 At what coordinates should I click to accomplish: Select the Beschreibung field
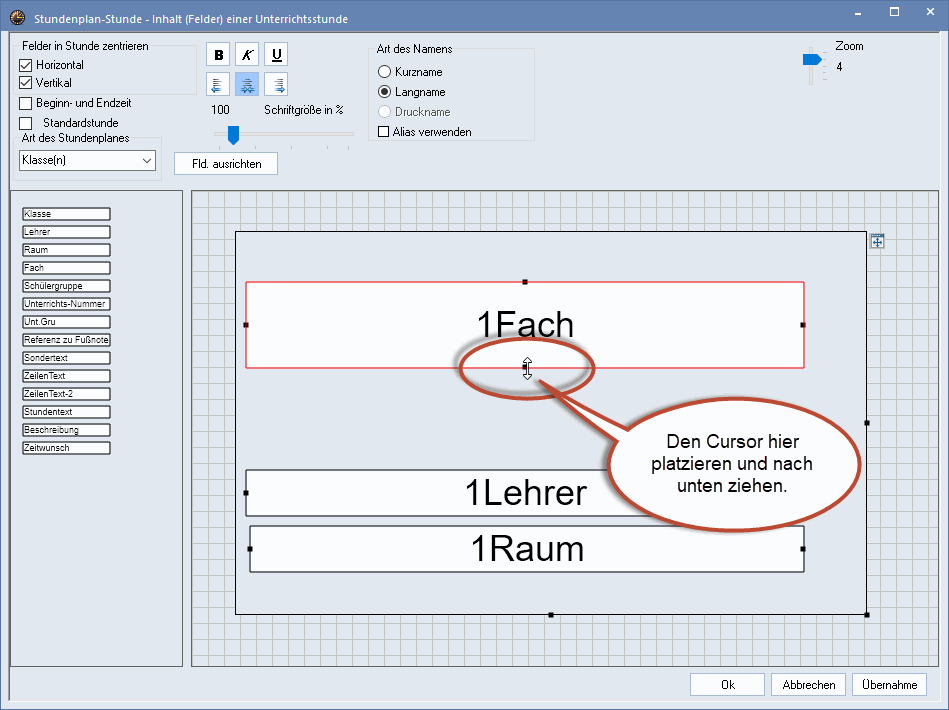click(67, 430)
